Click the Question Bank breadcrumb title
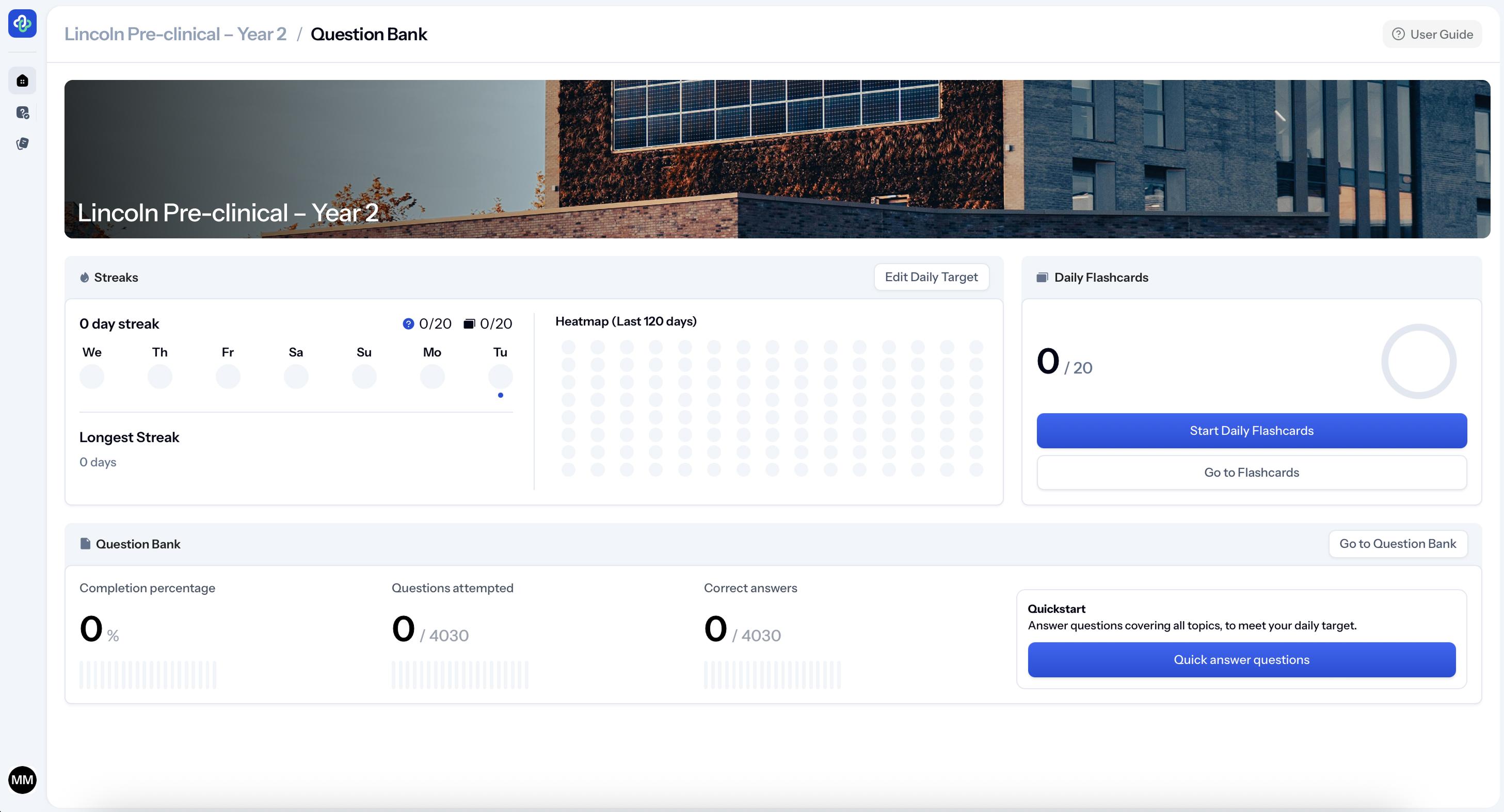This screenshot has width=1504, height=812. click(x=369, y=35)
